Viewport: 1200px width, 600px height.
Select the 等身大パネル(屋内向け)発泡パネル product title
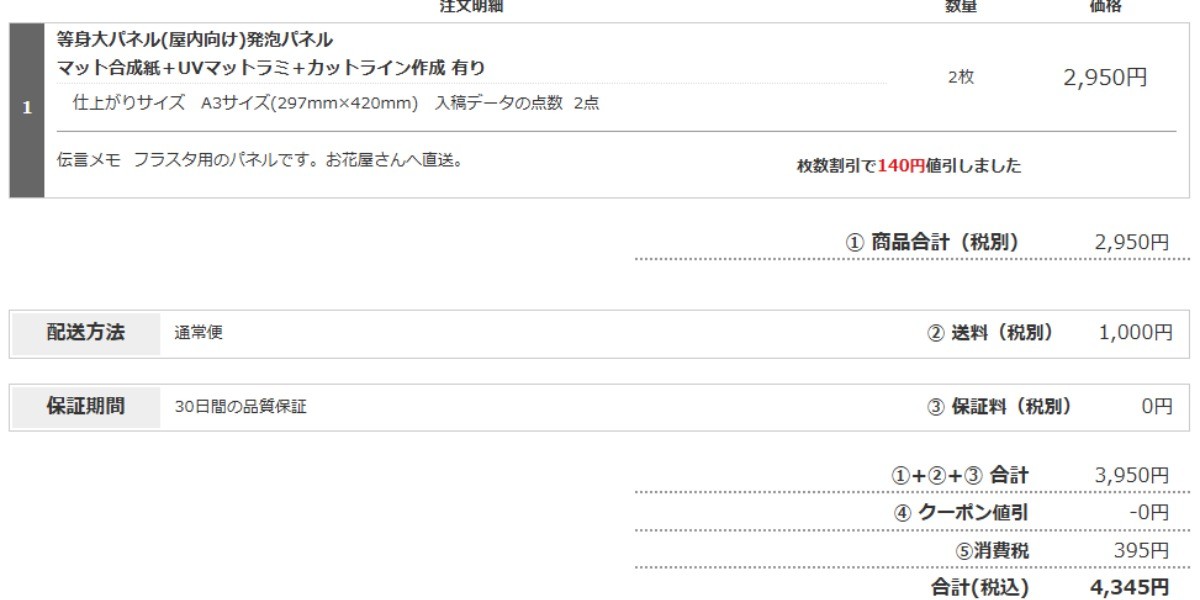(x=195, y=40)
